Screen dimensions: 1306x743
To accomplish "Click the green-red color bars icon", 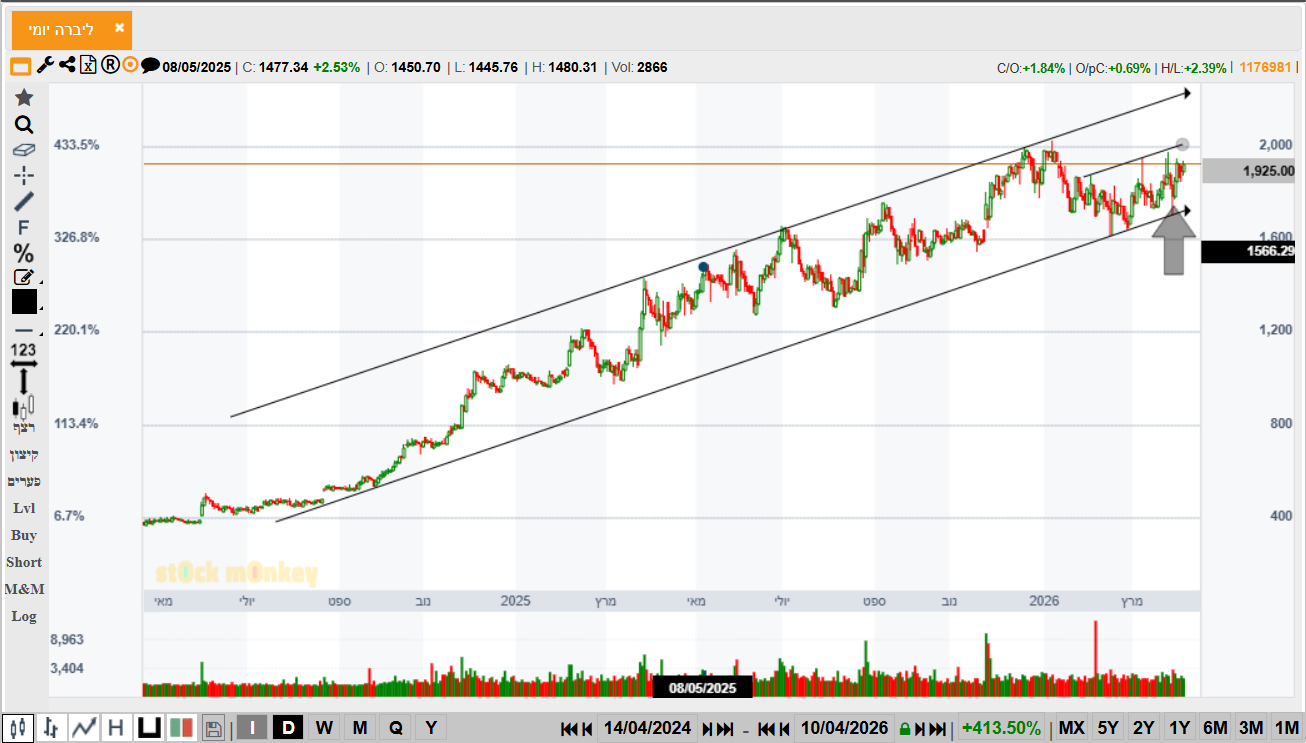I will (181, 727).
